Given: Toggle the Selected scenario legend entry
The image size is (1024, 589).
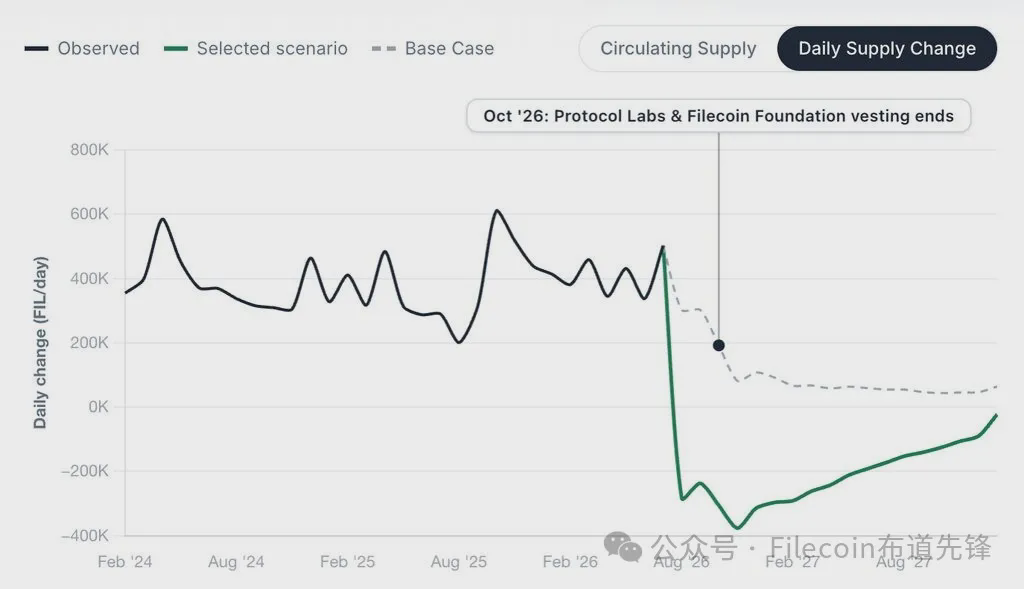Looking at the screenshot, I should (x=255, y=48).
